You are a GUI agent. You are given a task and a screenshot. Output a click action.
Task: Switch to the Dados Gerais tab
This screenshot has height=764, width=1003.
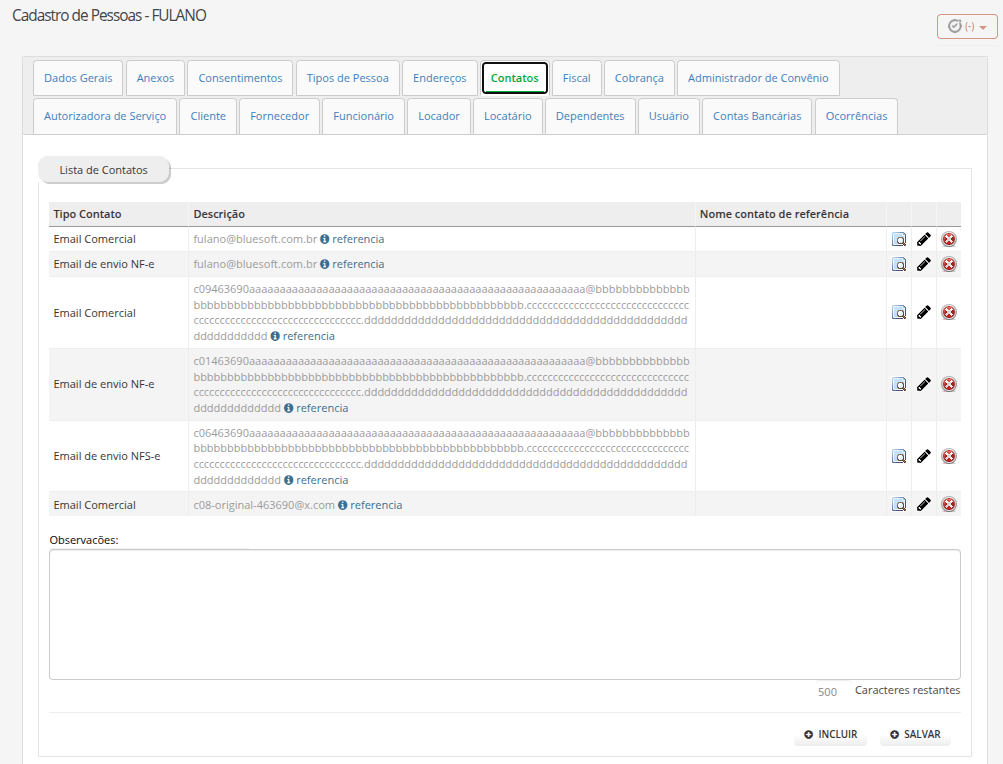(x=78, y=78)
